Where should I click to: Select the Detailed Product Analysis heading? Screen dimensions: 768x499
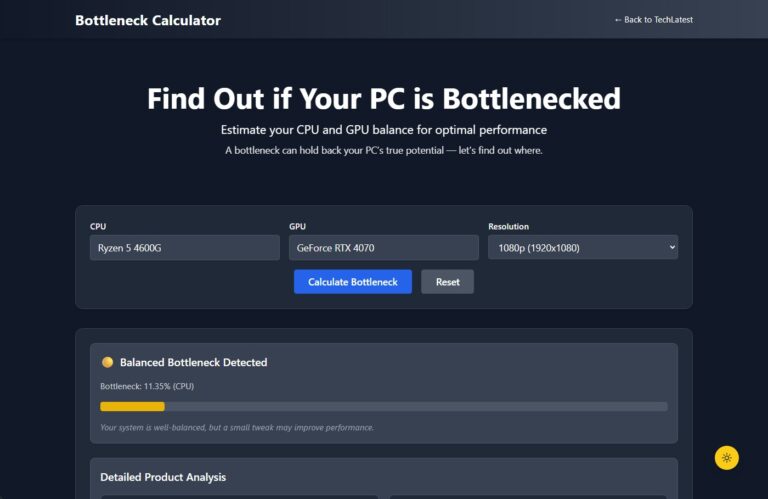(164, 477)
